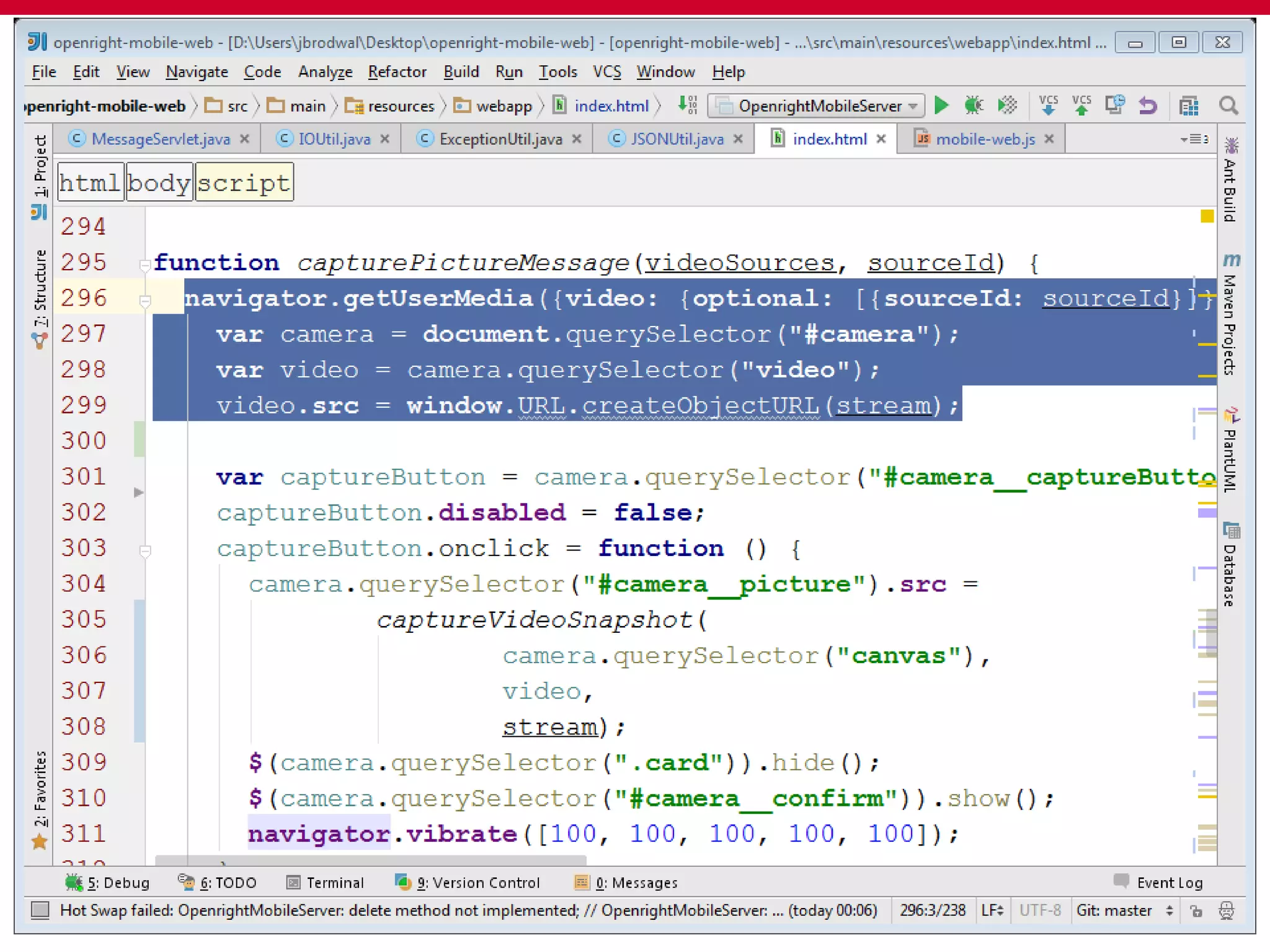Collapse the capturePictureMessage function fold marker
The image size is (1270, 952).
click(x=145, y=265)
